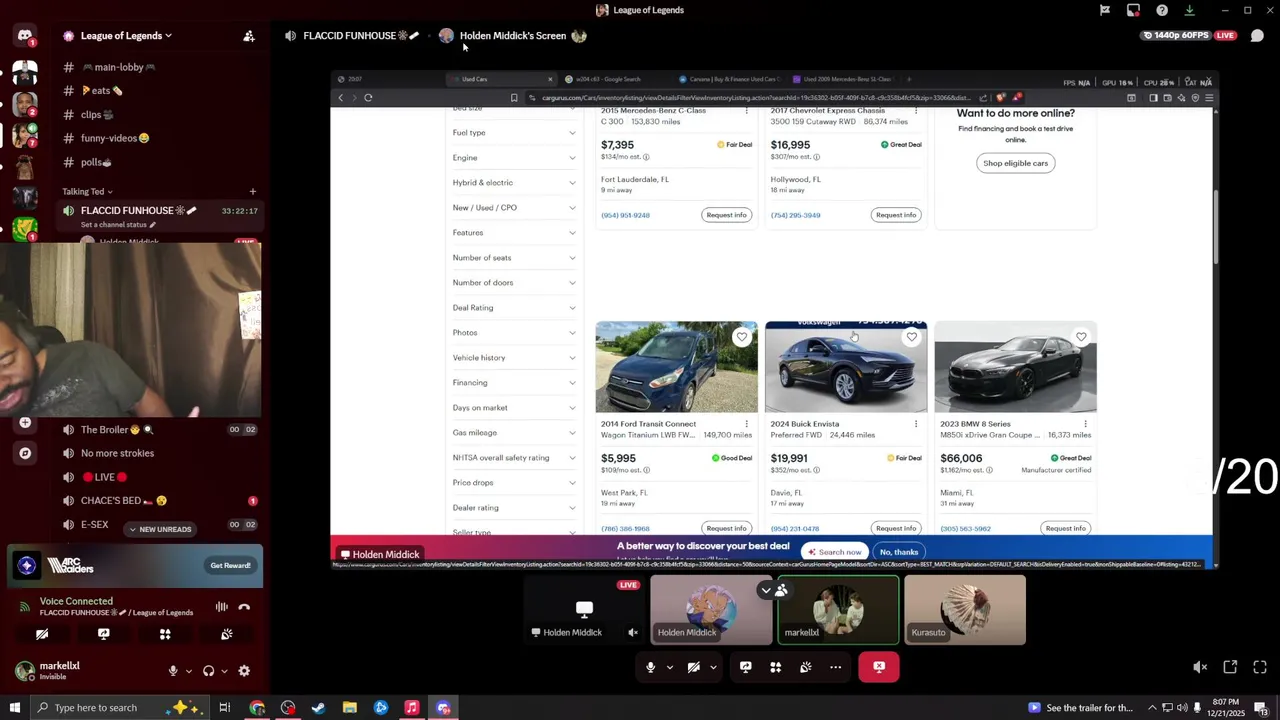Open Discord direct messages home icon
The image size is (1280, 720).
click(25, 37)
